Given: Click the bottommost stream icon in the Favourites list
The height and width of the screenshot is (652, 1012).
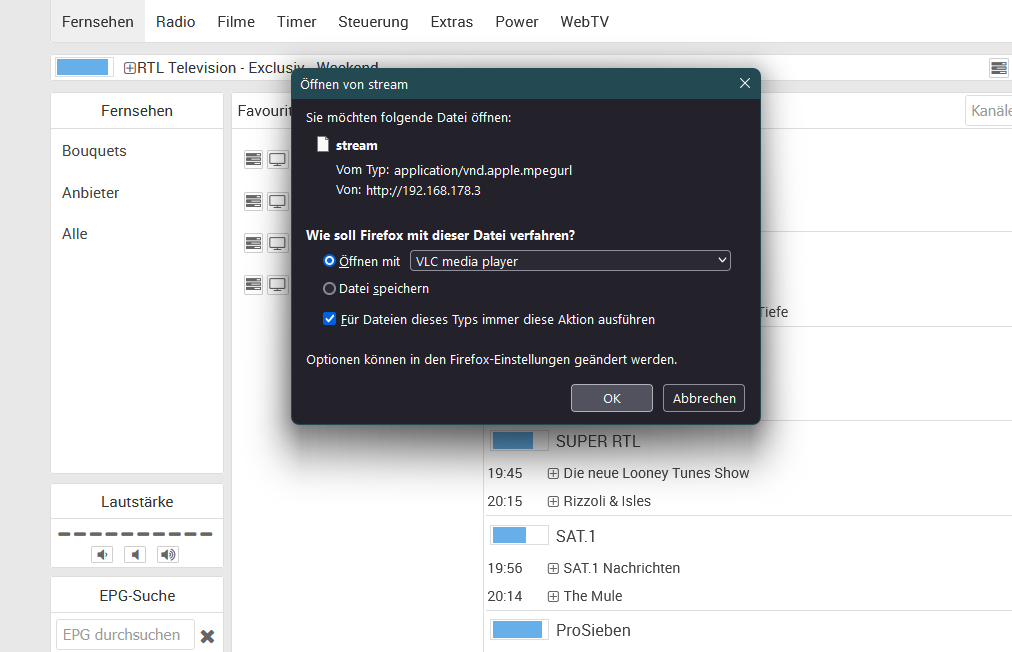Looking at the screenshot, I should [253, 285].
